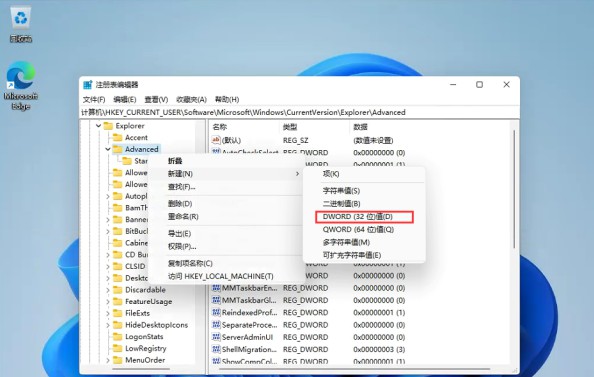594x377 pixels.
Task: Click the ShellMigration... value icon
Action: click(216, 349)
